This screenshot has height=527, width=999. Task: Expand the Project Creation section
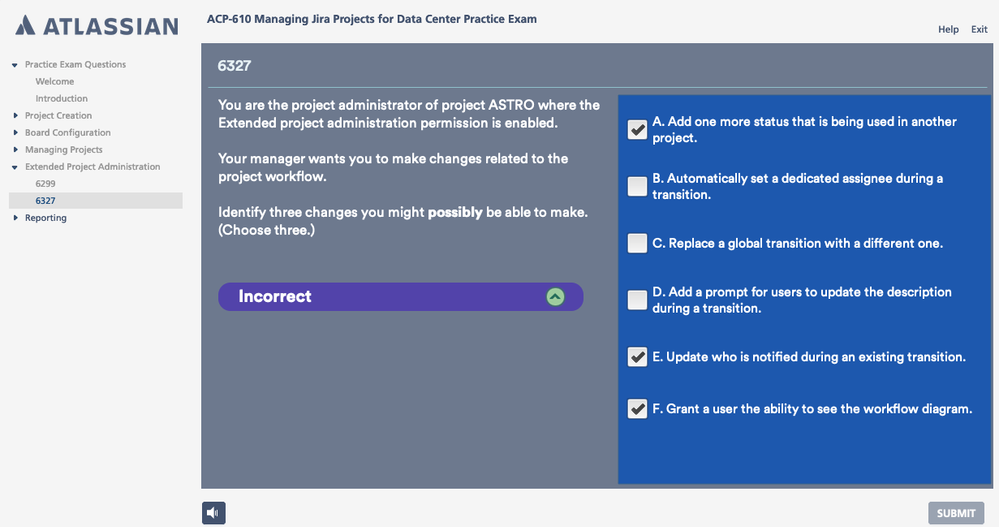[x=15, y=115]
